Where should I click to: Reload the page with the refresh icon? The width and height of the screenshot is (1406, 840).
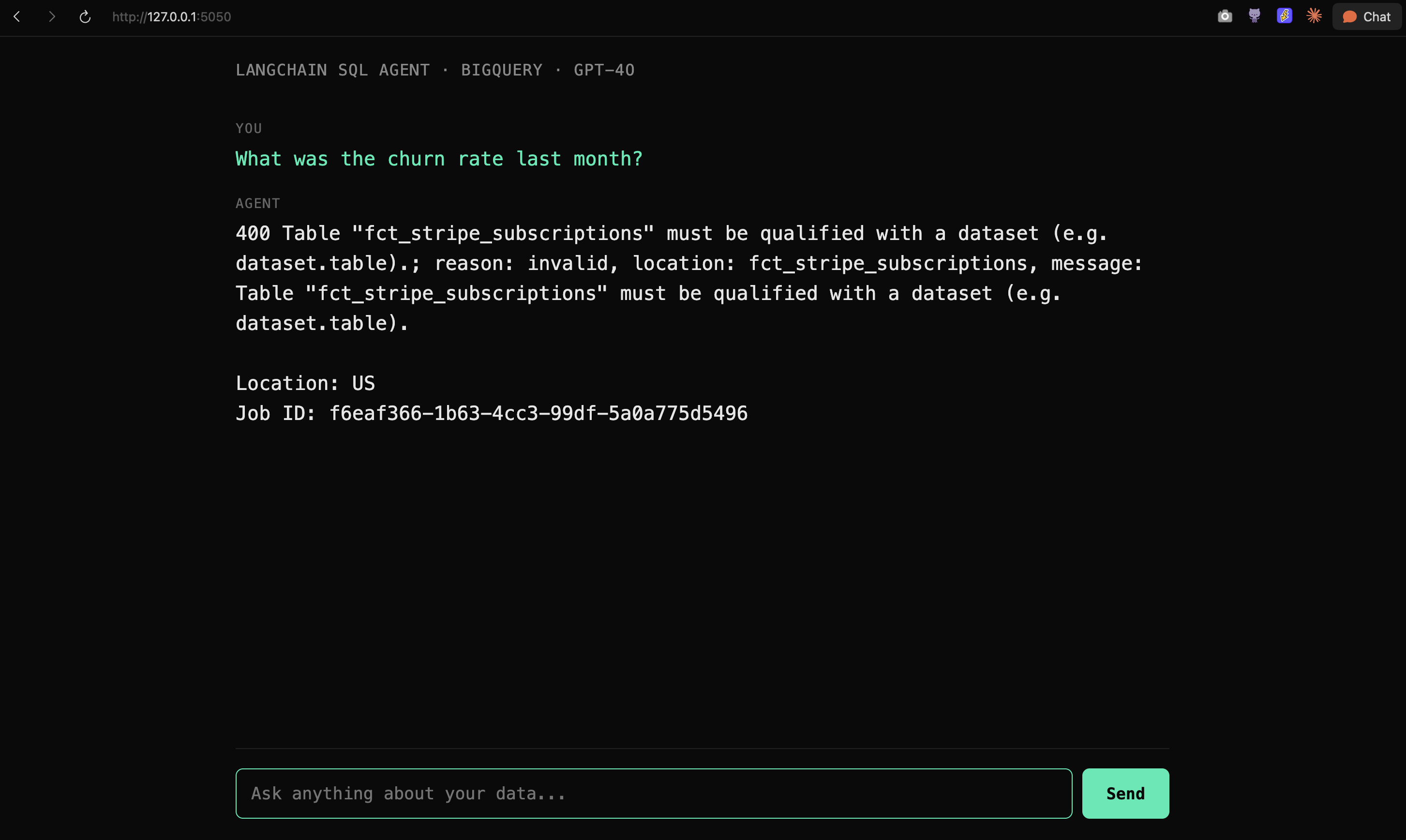[x=85, y=17]
